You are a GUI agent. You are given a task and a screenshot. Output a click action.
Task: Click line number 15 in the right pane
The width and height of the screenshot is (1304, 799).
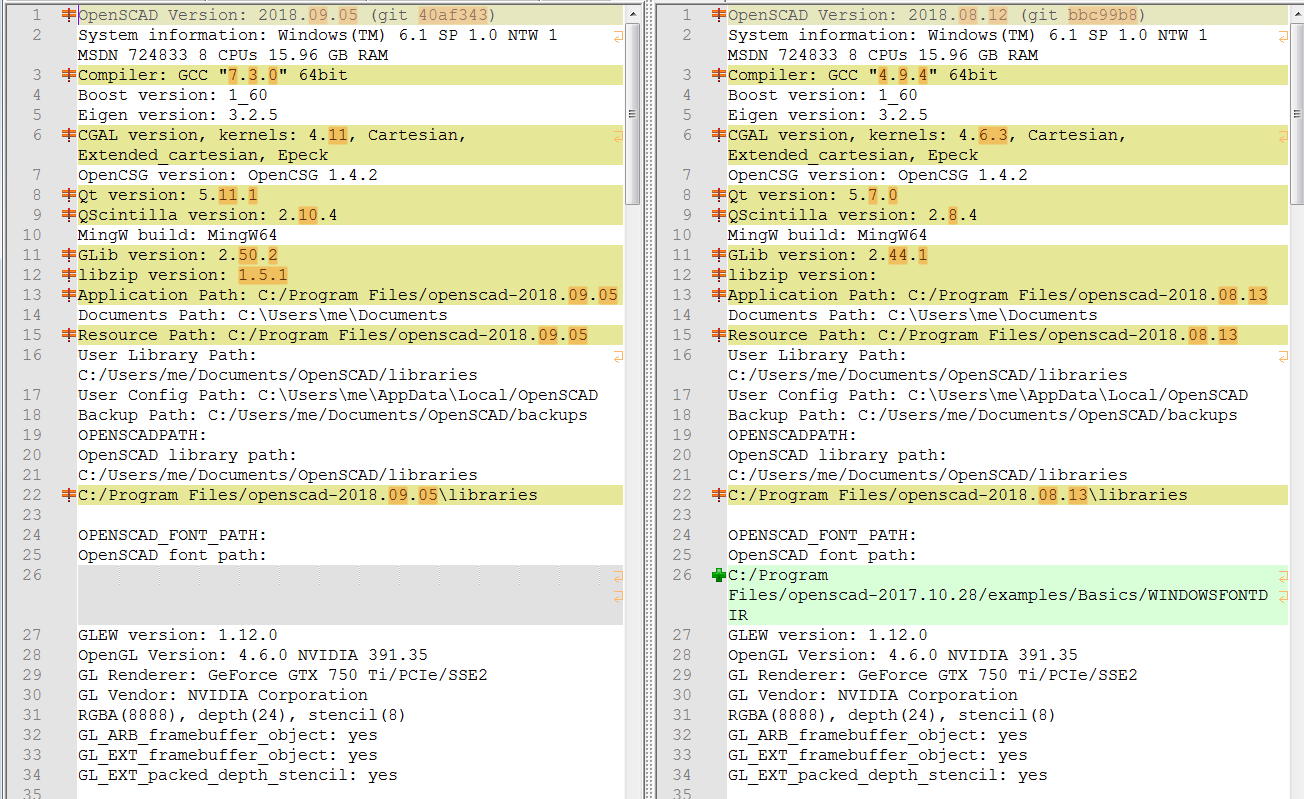[x=682, y=334]
